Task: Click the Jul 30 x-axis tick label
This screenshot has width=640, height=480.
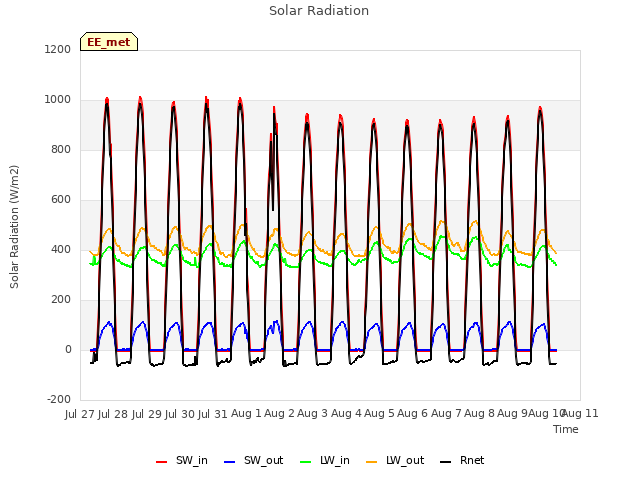Action: coord(180,414)
